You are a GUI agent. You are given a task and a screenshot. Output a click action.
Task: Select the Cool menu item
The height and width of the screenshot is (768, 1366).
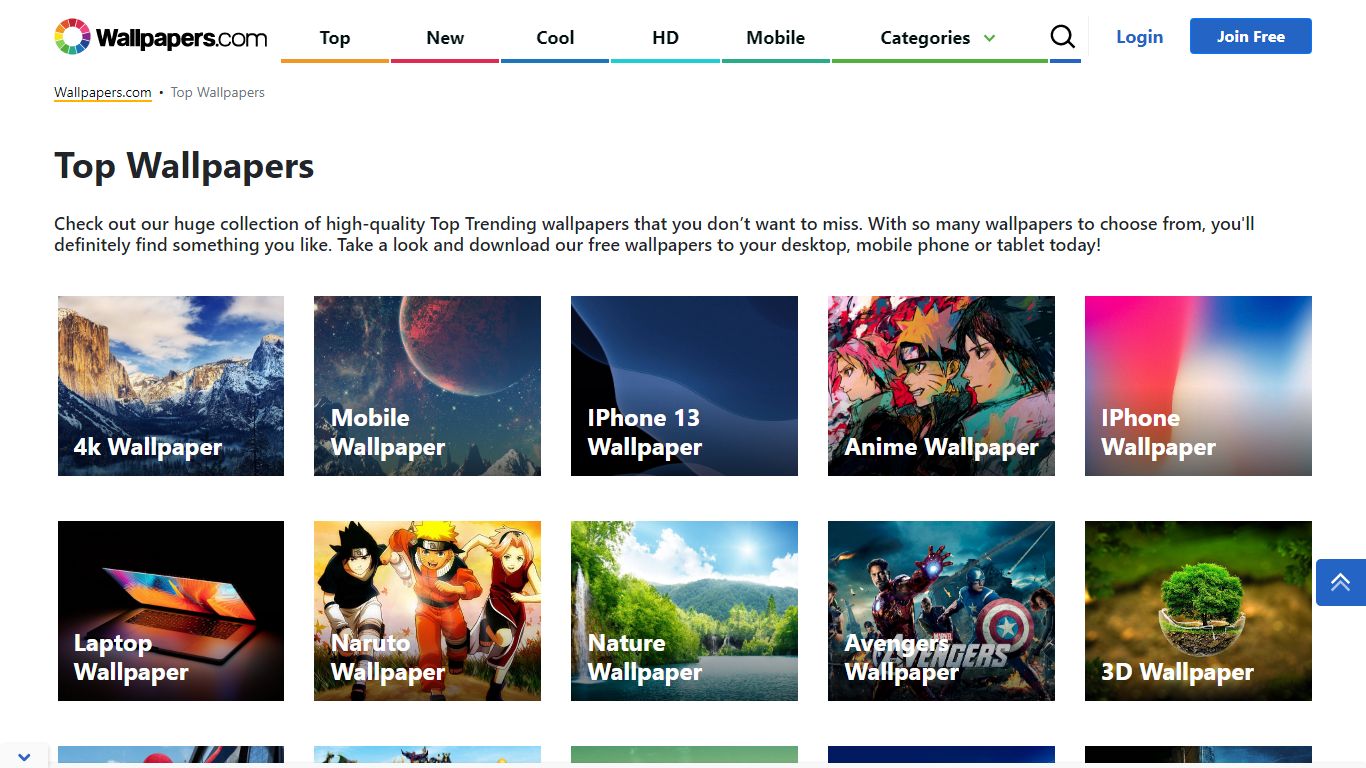point(555,38)
